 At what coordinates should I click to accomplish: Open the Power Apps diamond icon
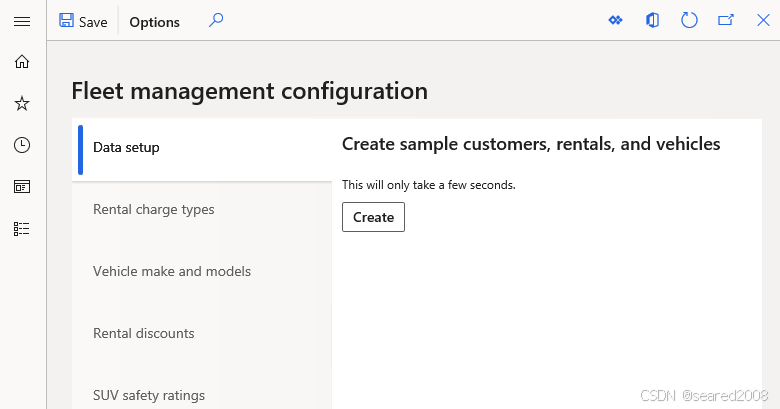(x=616, y=20)
